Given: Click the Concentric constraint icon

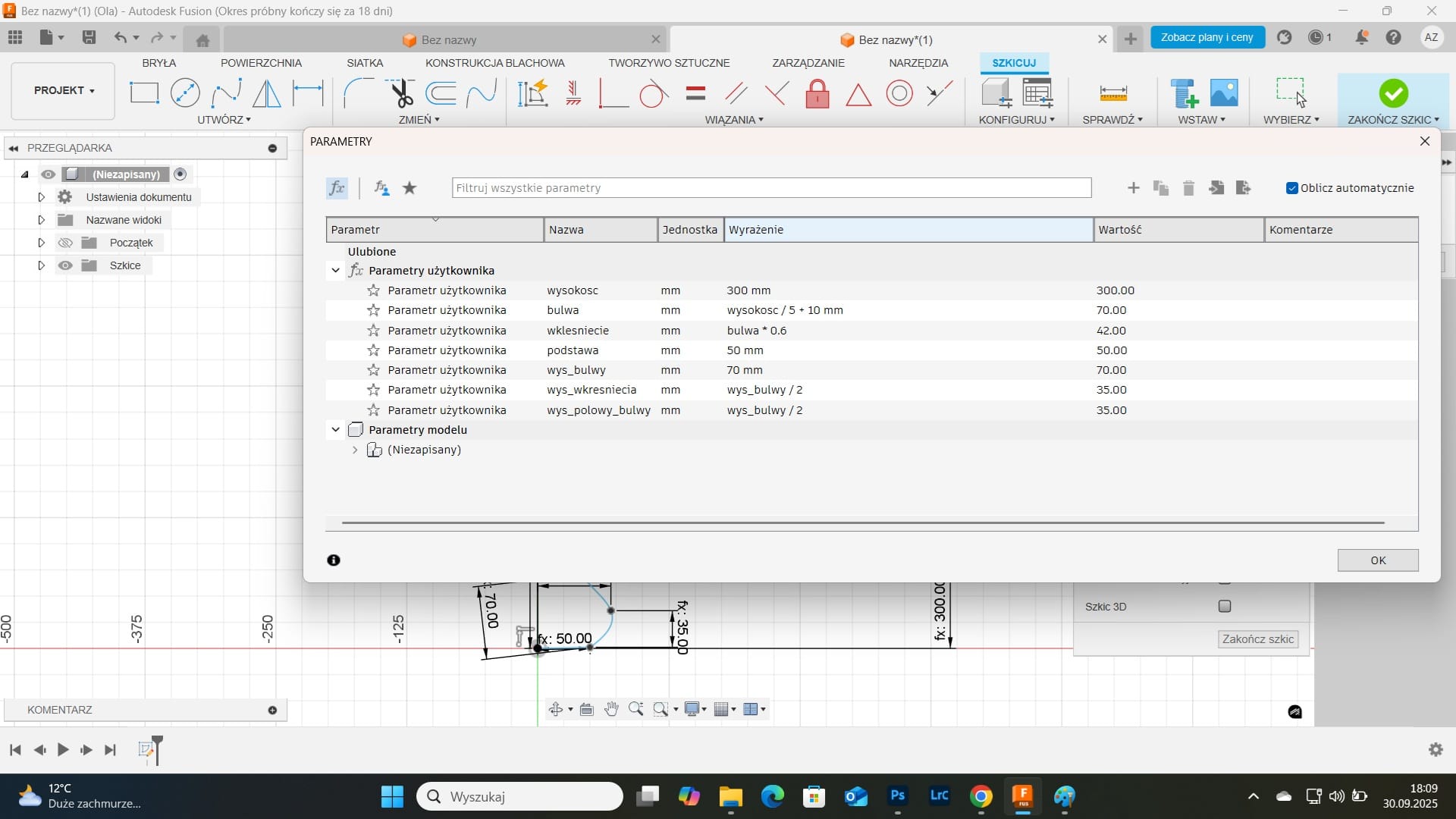Looking at the screenshot, I should pos(899,94).
